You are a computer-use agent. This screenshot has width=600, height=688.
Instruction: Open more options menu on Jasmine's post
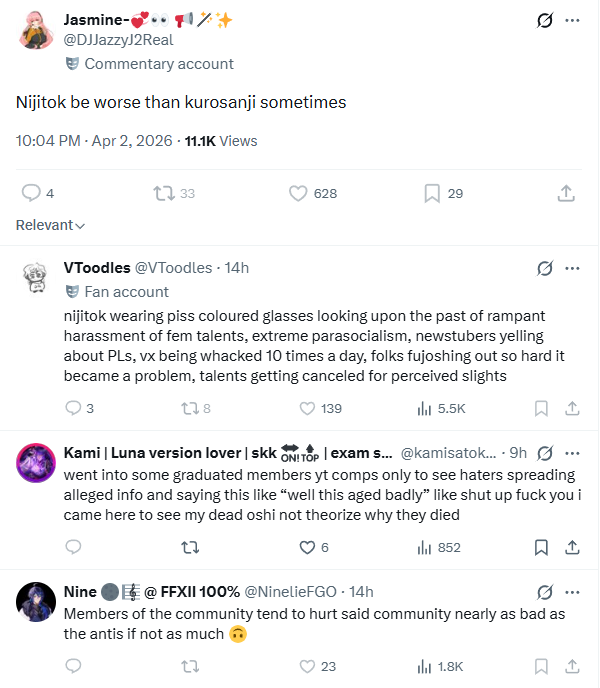(x=573, y=20)
